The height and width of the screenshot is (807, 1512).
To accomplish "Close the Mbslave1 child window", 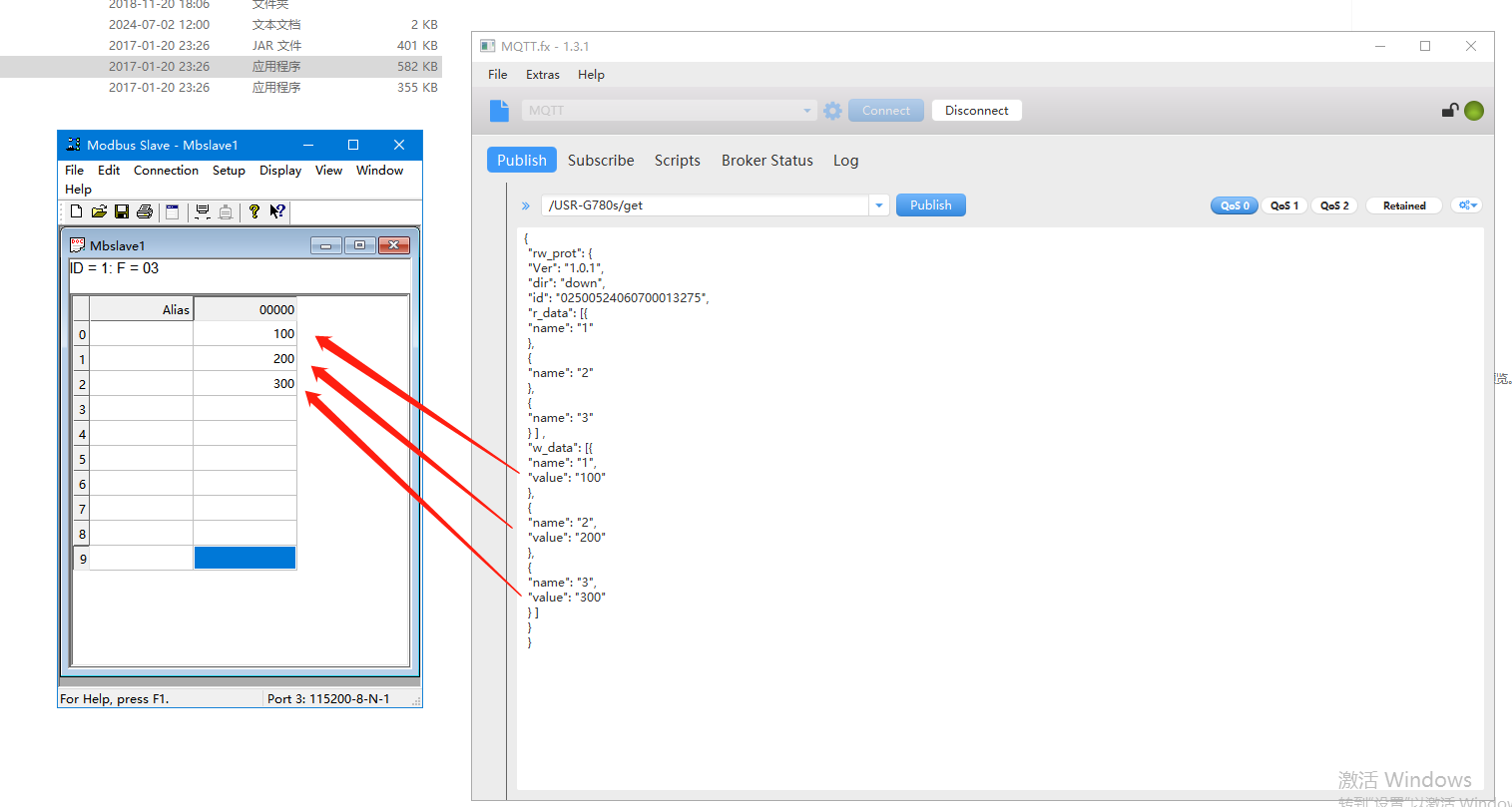I will [x=394, y=245].
